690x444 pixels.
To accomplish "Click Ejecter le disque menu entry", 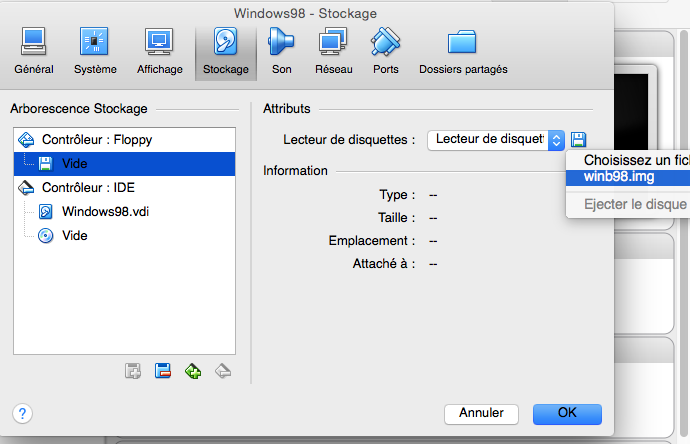I will [628, 204].
